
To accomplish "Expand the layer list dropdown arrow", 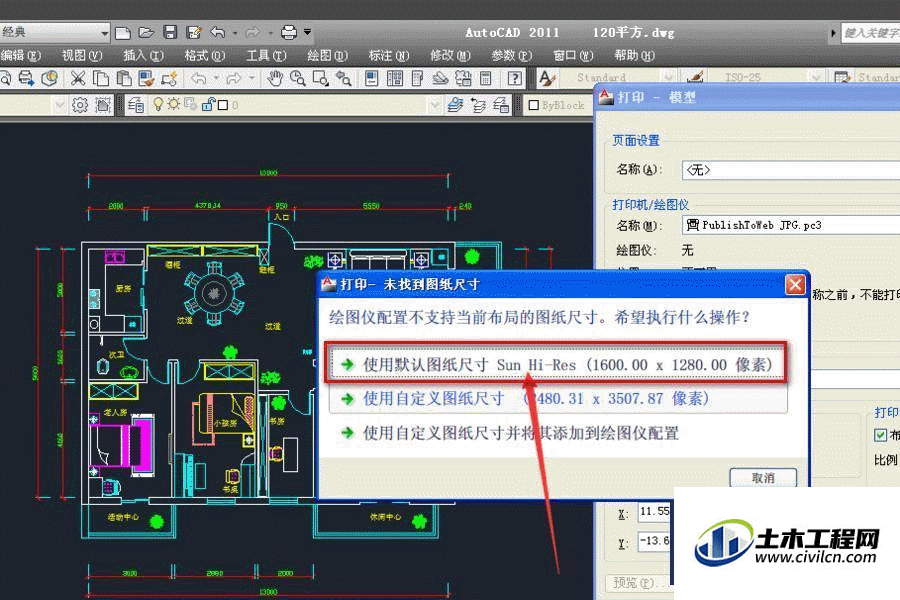I will (x=435, y=105).
